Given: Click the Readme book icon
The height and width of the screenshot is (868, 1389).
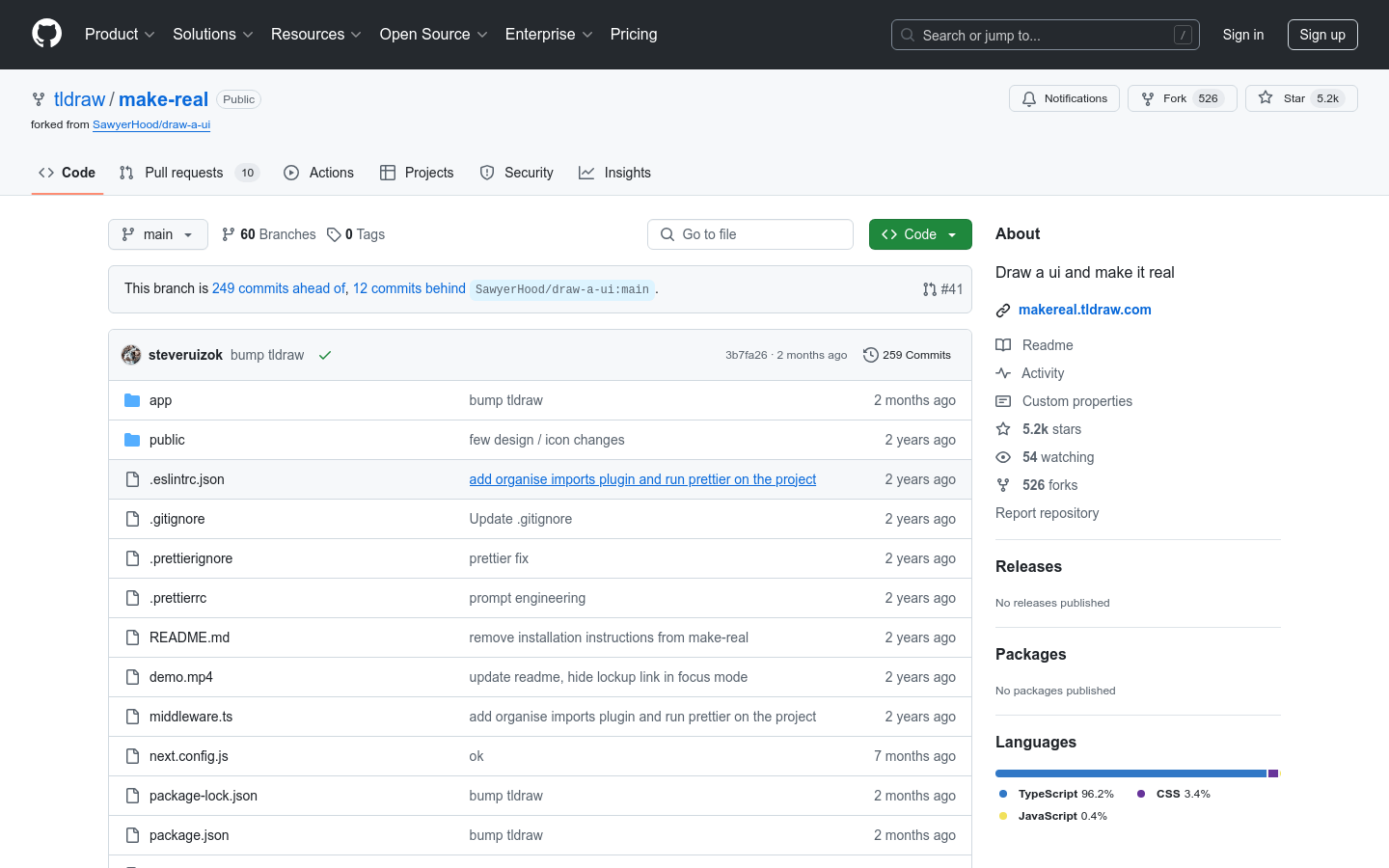Looking at the screenshot, I should (x=1003, y=345).
